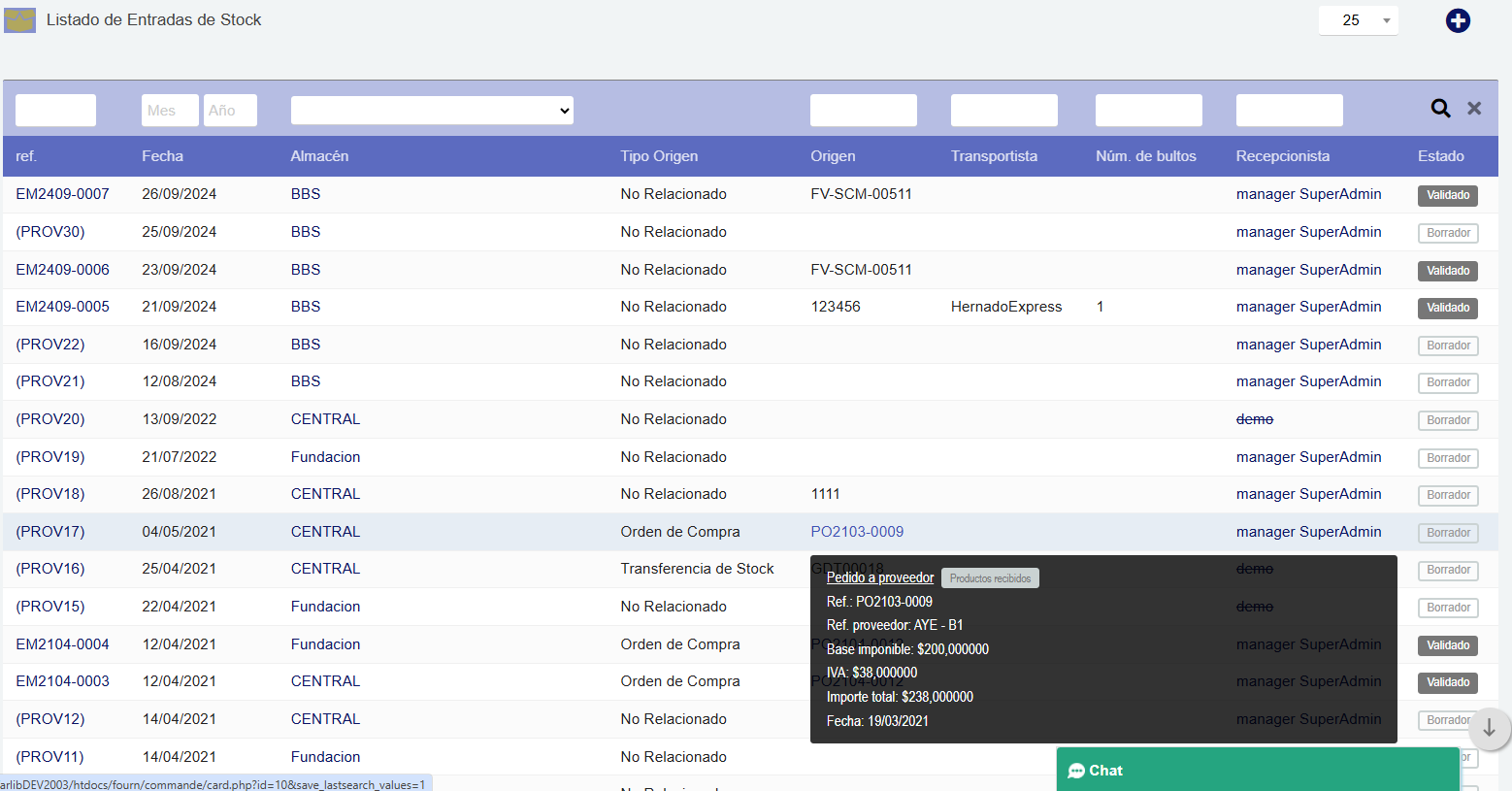Open draft entry (PROV30)

point(50,232)
